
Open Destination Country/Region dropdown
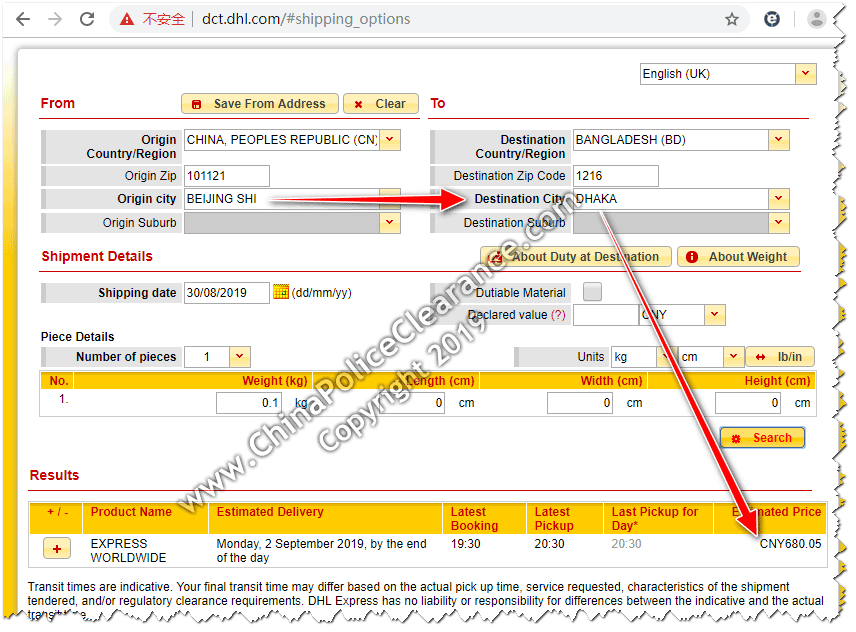[778, 140]
